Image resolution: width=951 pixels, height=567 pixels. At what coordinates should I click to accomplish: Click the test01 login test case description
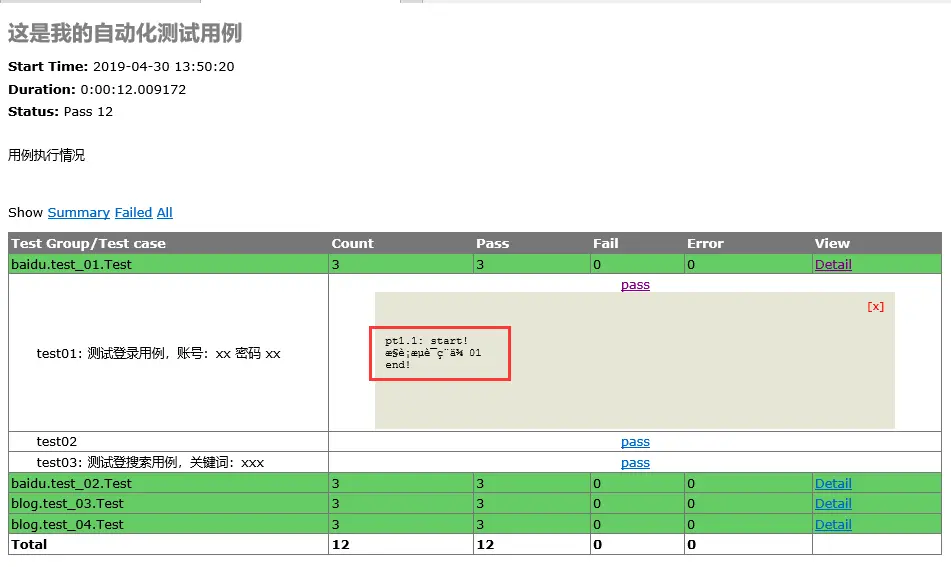pyautogui.click(x=158, y=354)
